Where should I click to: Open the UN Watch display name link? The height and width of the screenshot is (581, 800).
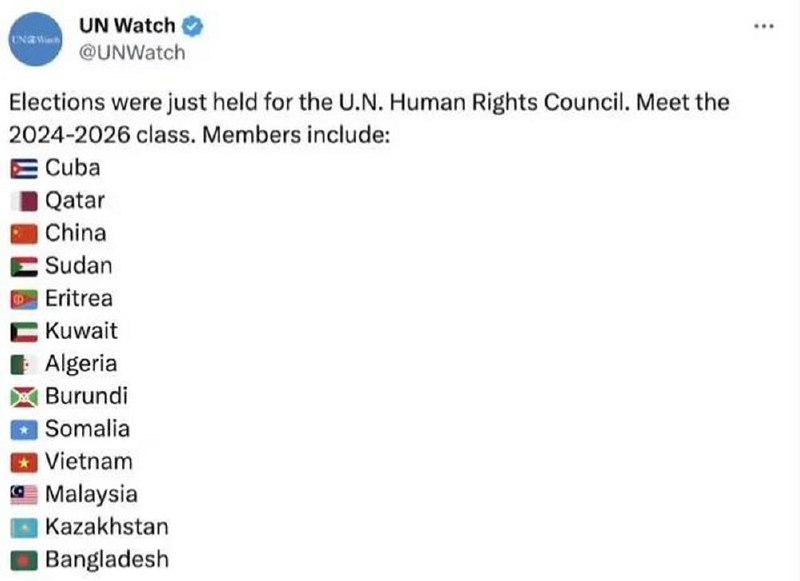[127, 26]
